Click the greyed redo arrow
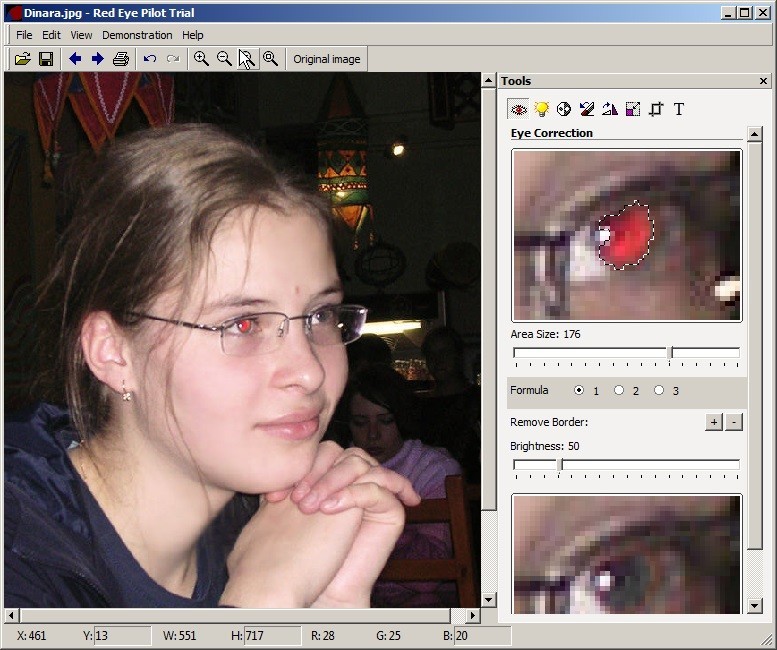 pyautogui.click(x=172, y=59)
